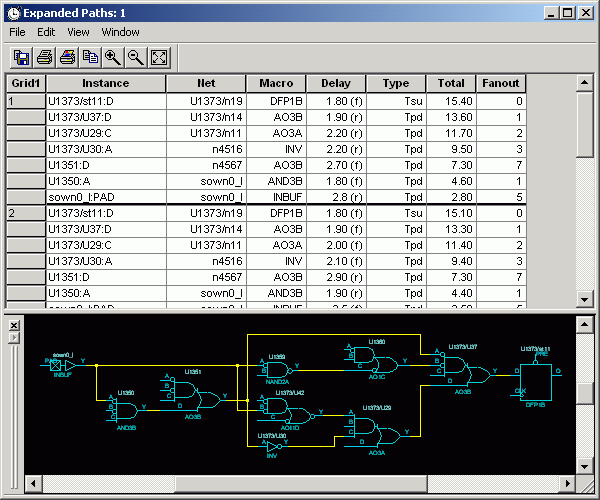Click the AO3A gate U1373/U29 in schematic
Image resolution: width=600 pixels, height=500 pixels.
tap(377, 430)
